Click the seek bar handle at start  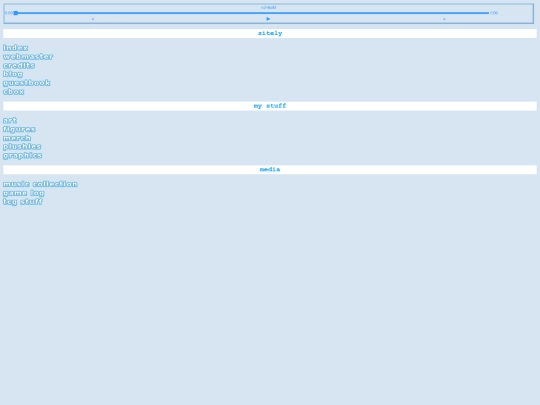click(x=16, y=13)
